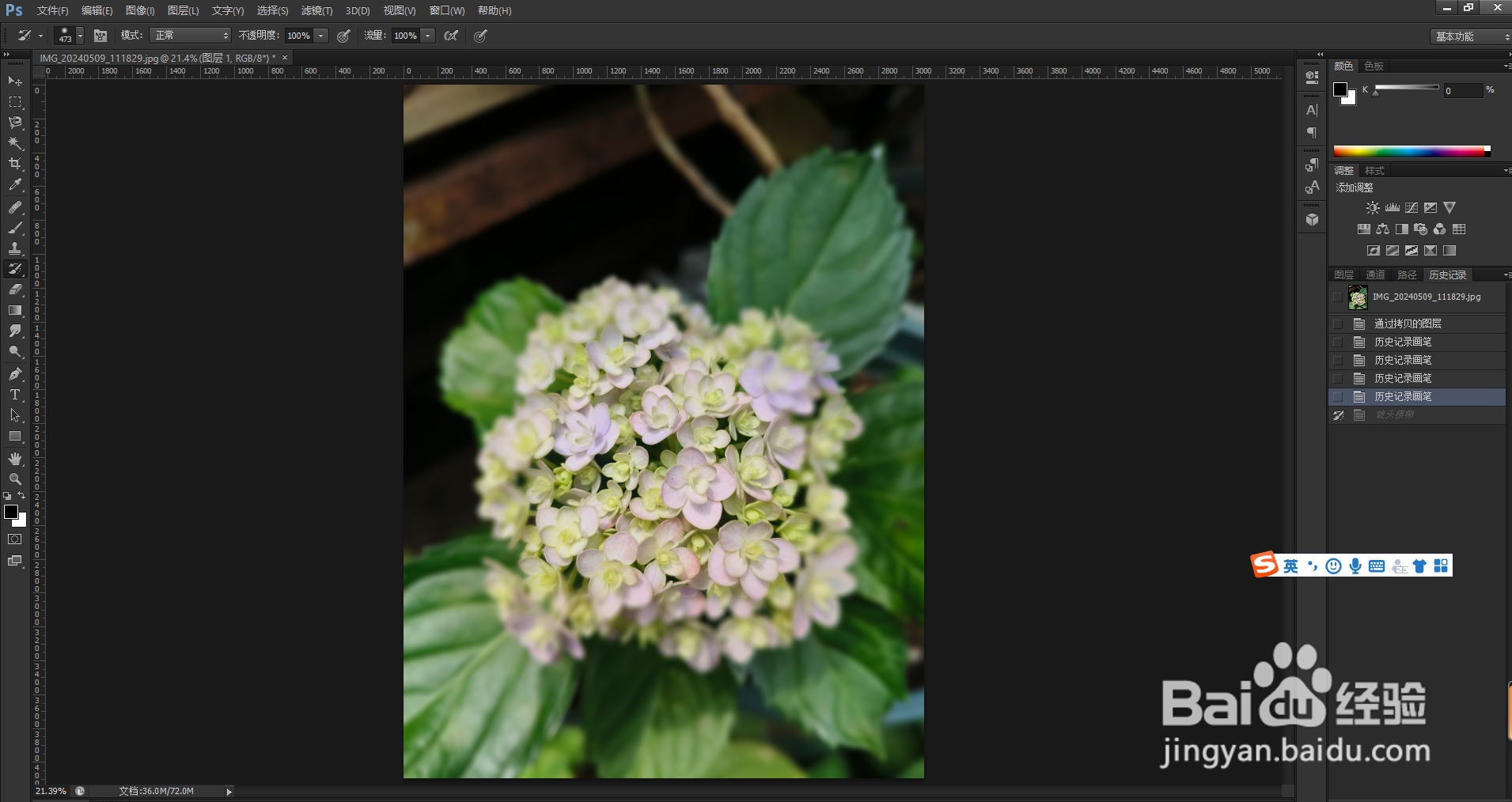Select the Move tool
Image resolution: width=1512 pixels, height=802 pixels.
click(15, 81)
